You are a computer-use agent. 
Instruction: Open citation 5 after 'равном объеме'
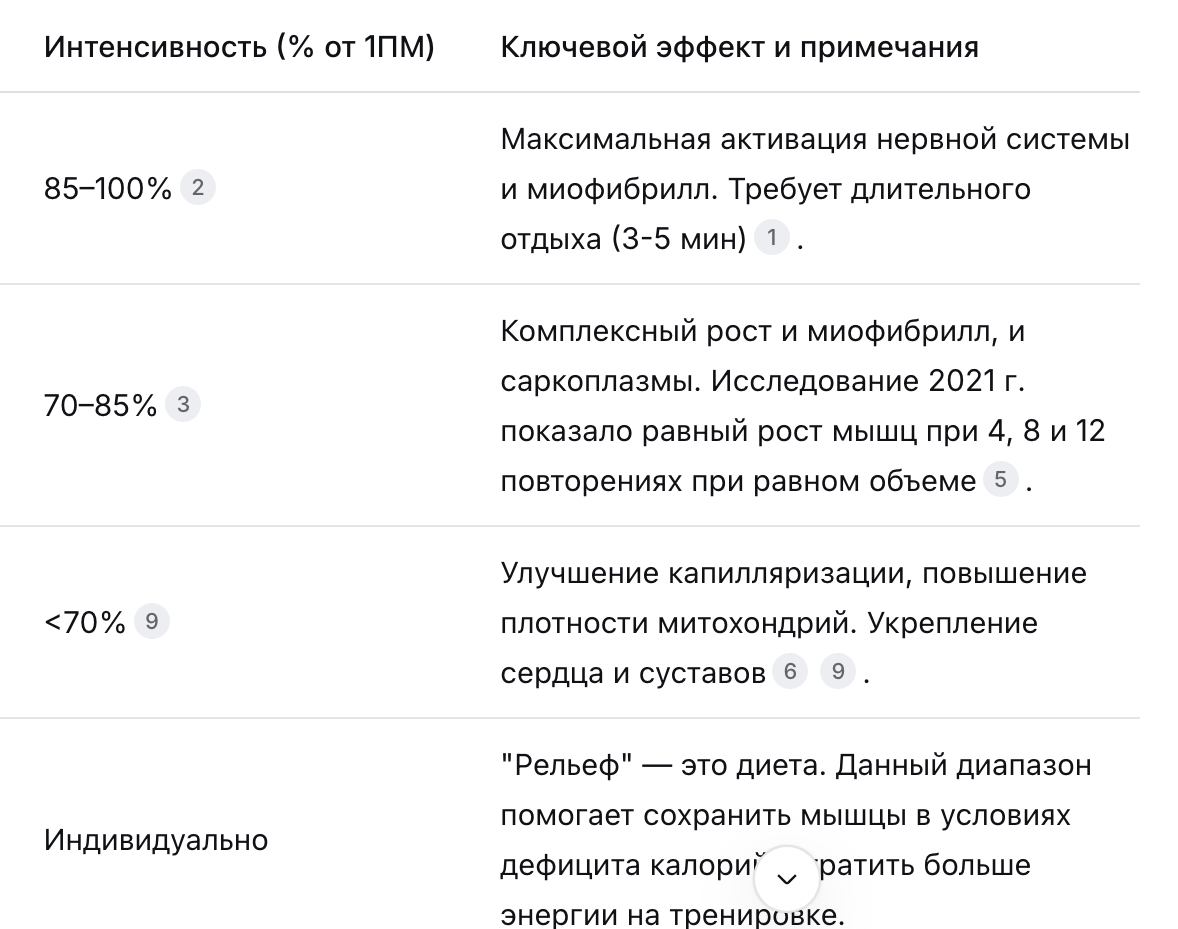[1001, 479]
